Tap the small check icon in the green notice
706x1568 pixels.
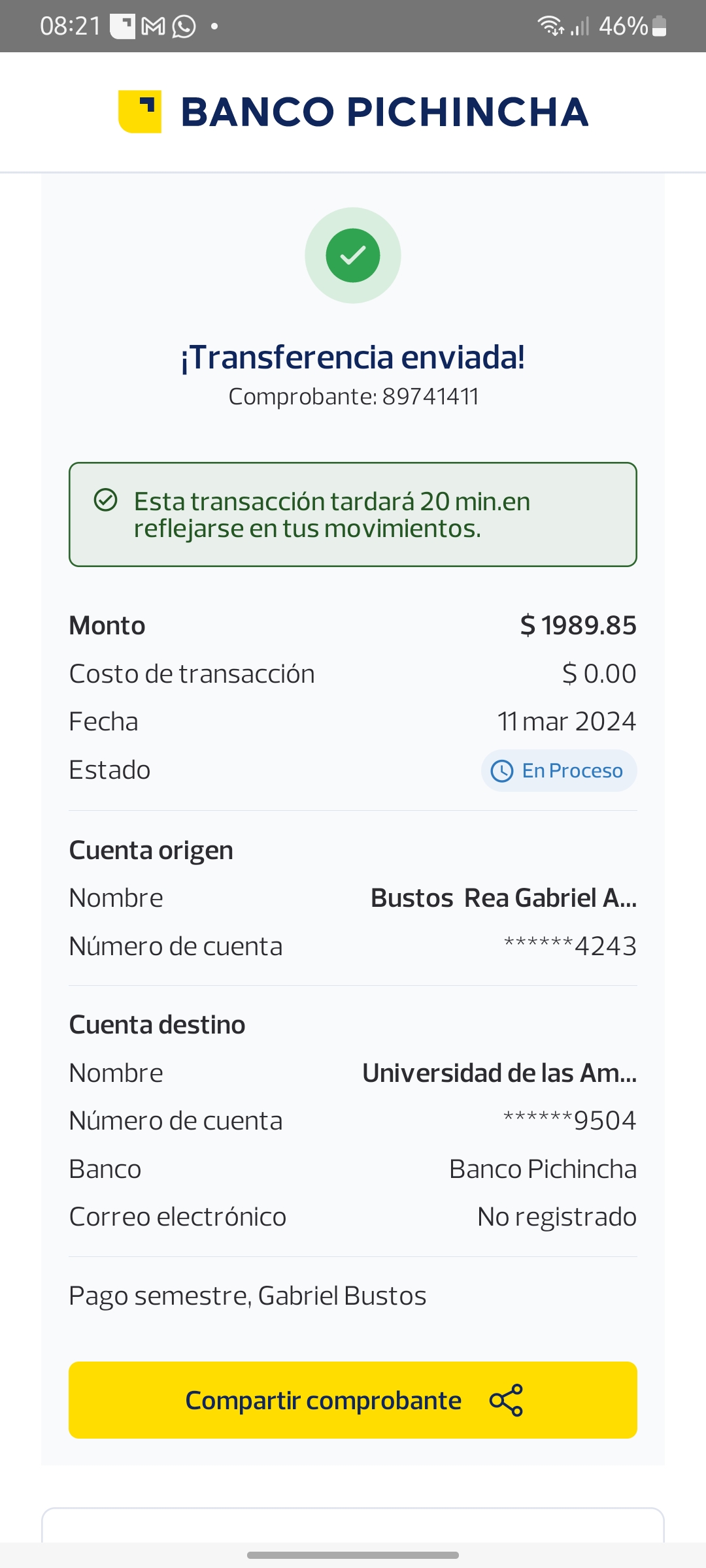coord(106,500)
